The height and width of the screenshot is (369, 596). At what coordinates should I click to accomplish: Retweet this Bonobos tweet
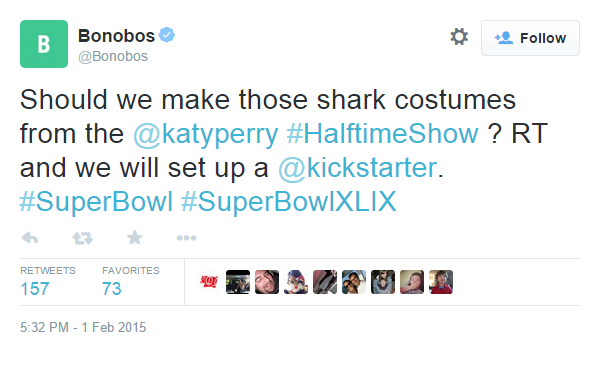tap(82, 238)
